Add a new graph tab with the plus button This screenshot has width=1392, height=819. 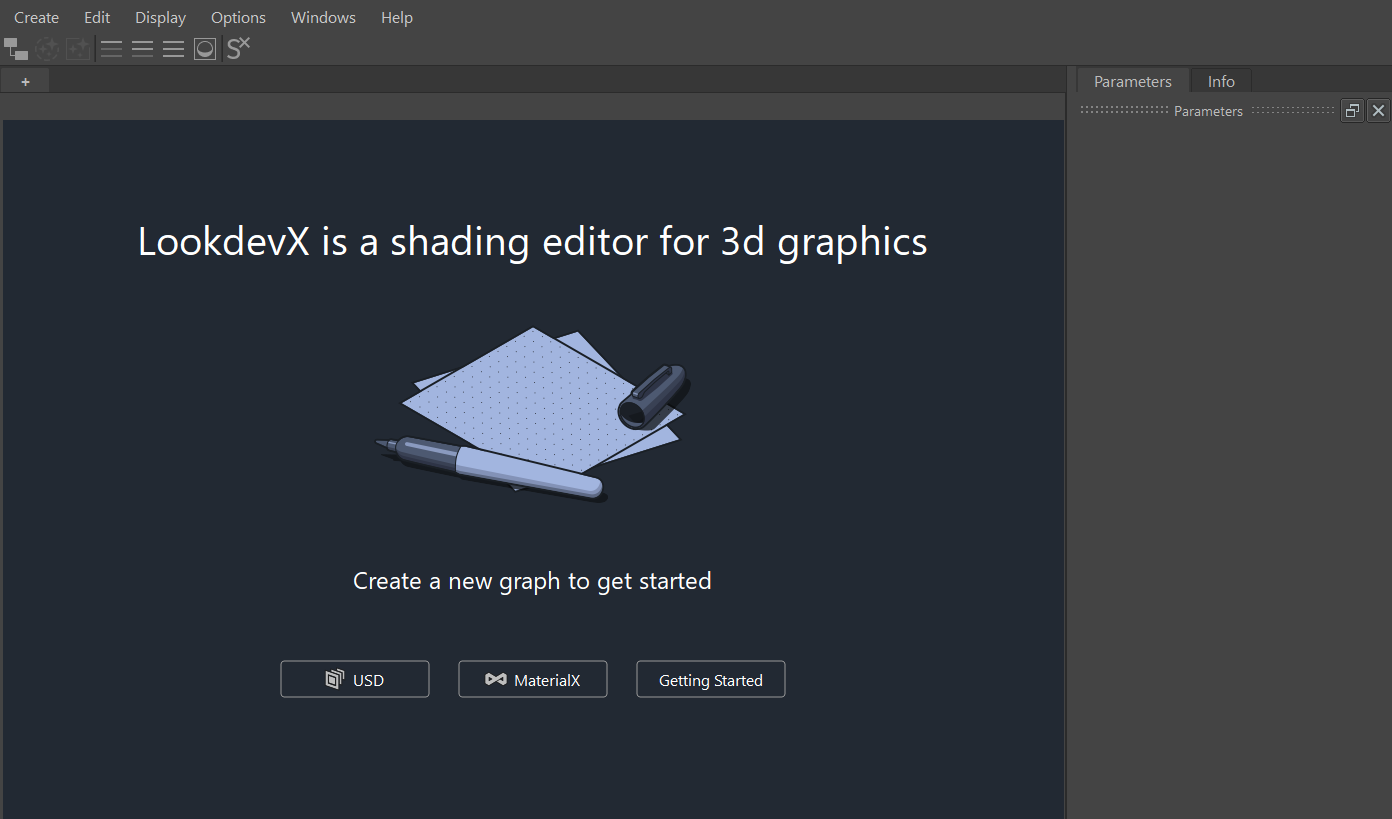pos(25,81)
